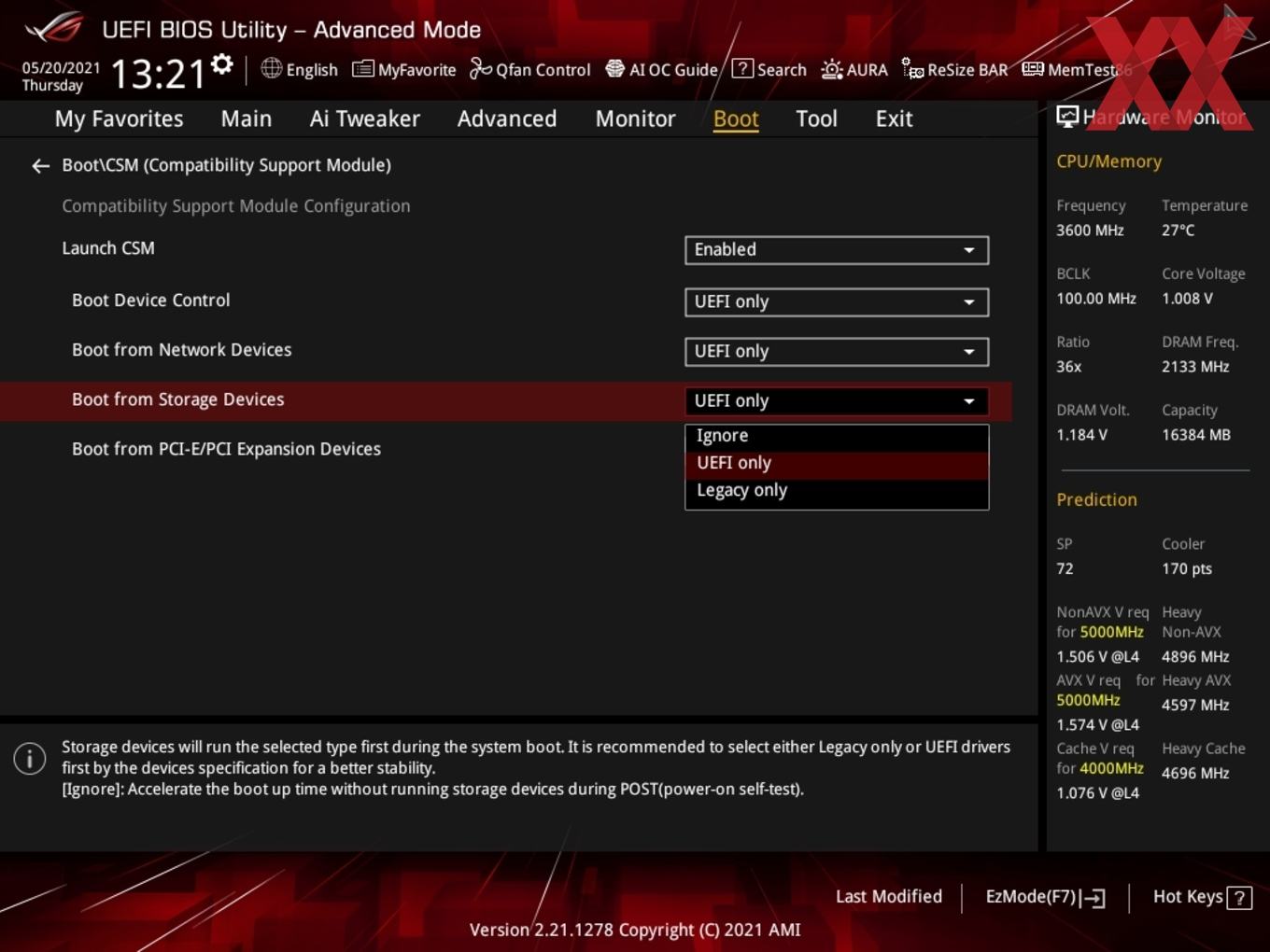This screenshot has width=1270, height=952.
Task: Select Boot Device Control label
Action: click(x=150, y=301)
